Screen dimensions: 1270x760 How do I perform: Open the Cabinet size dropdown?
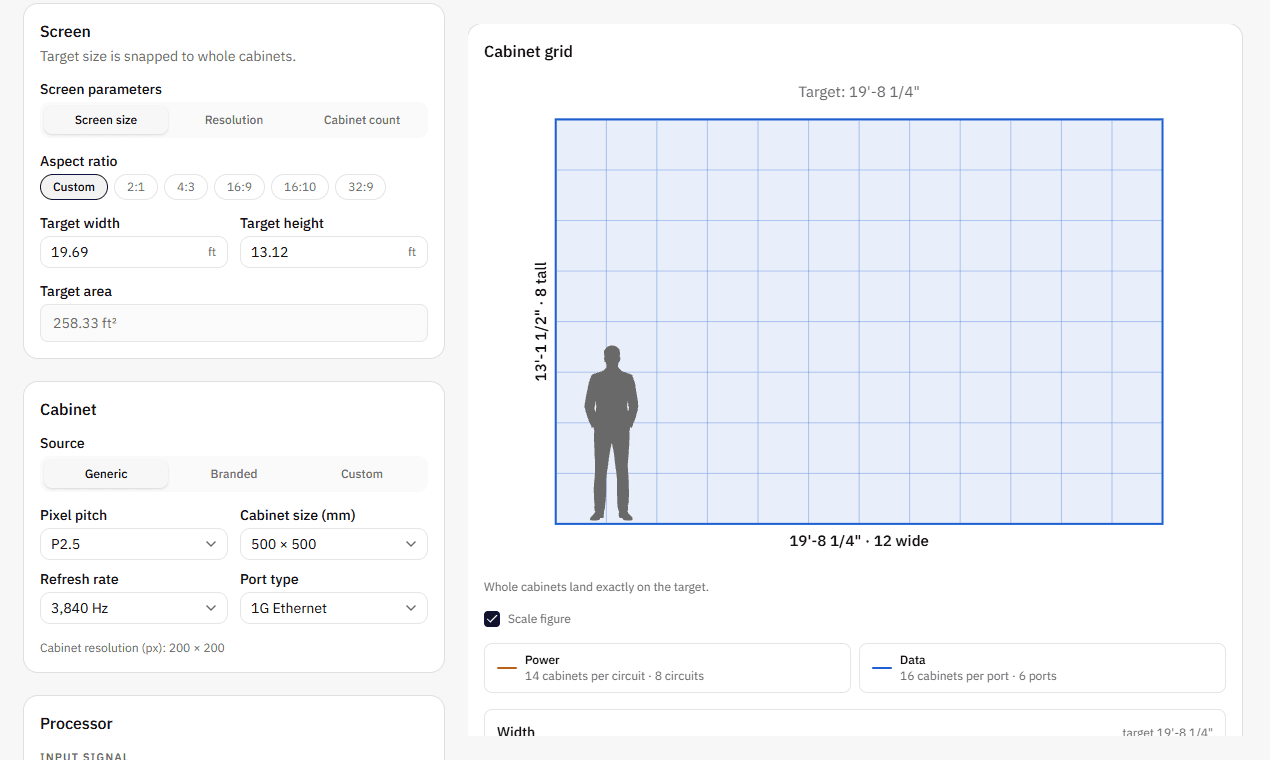pos(334,544)
